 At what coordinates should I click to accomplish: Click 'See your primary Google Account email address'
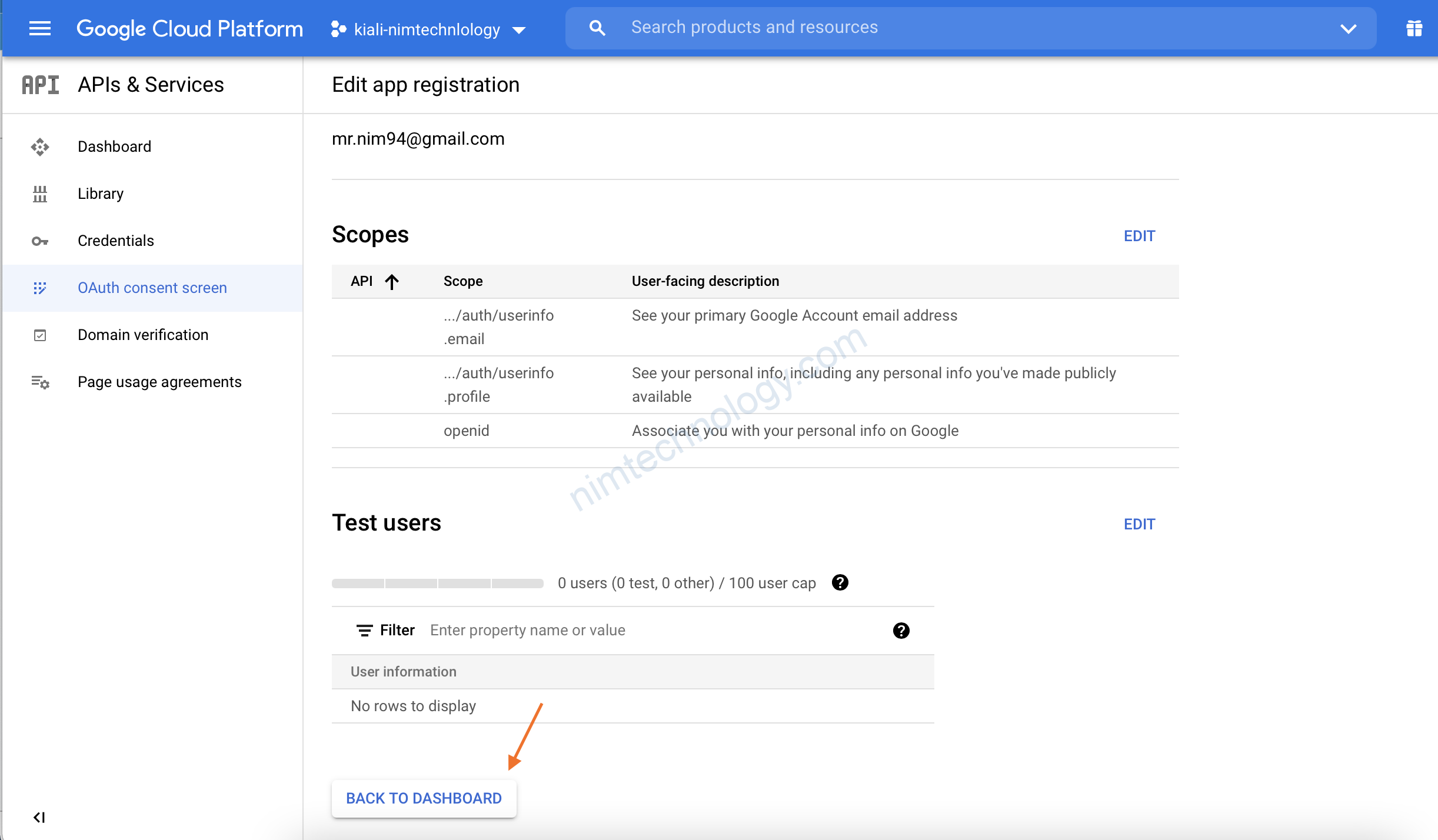[x=794, y=315]
